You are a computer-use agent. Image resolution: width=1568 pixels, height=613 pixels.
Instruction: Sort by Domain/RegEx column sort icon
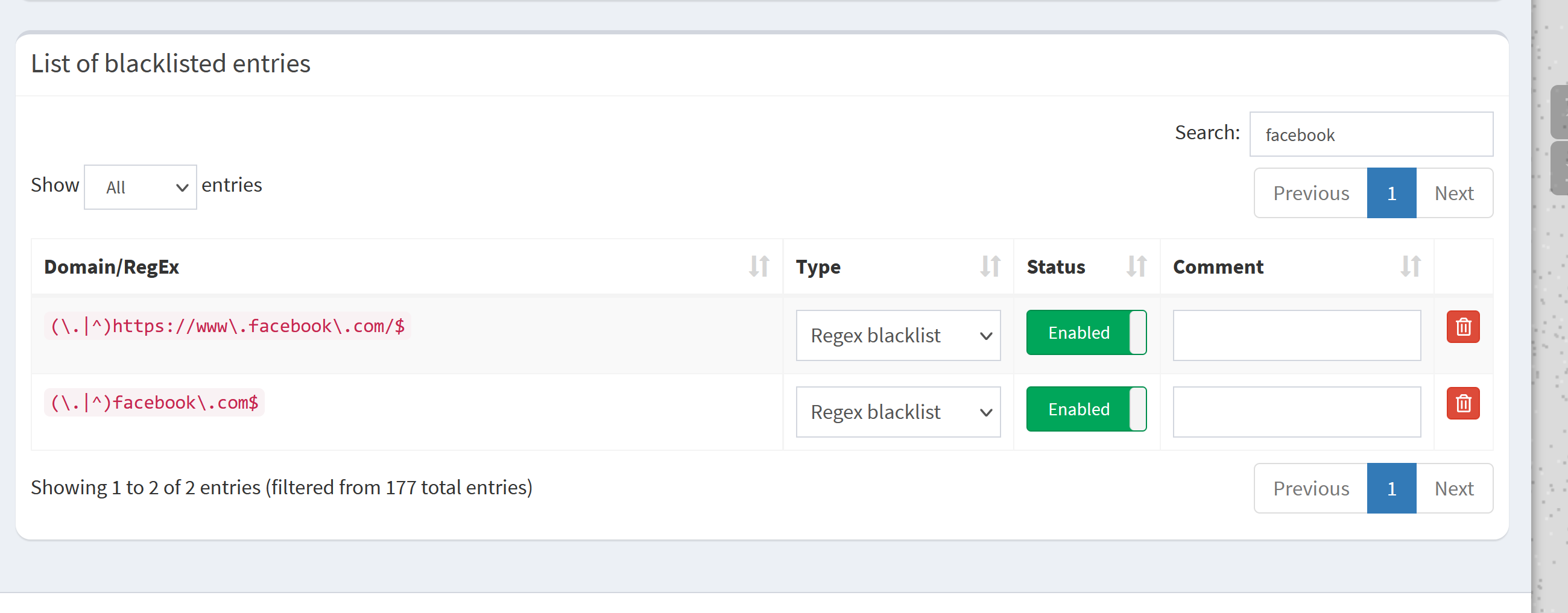(x=759, y=266)
